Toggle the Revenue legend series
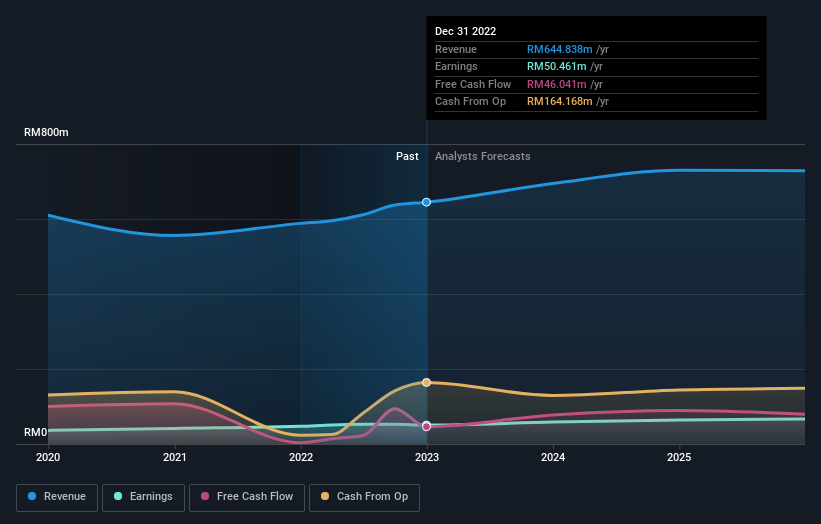This screenshot has height=524, width=821. click(57, 497)
